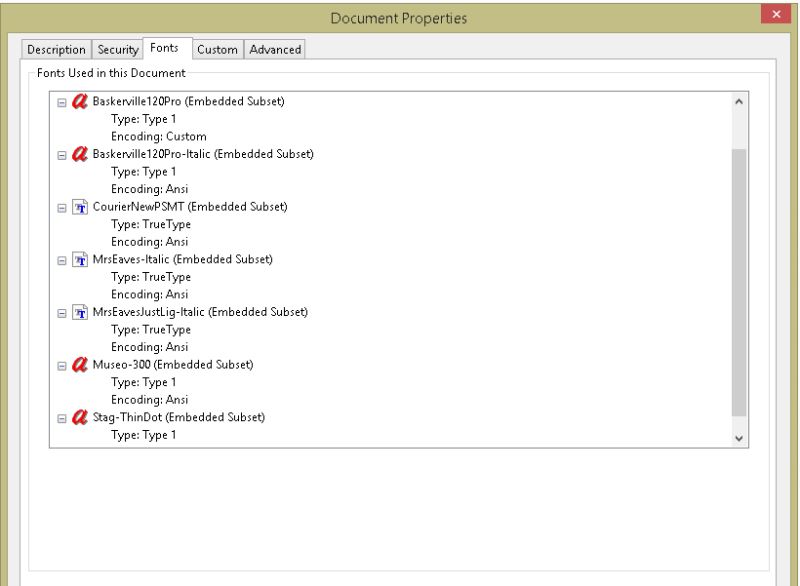Click the Stag-ThinDot Type 1 font icon
The height and width of the screenshot is (586, 800).
[x=80, y=417]
